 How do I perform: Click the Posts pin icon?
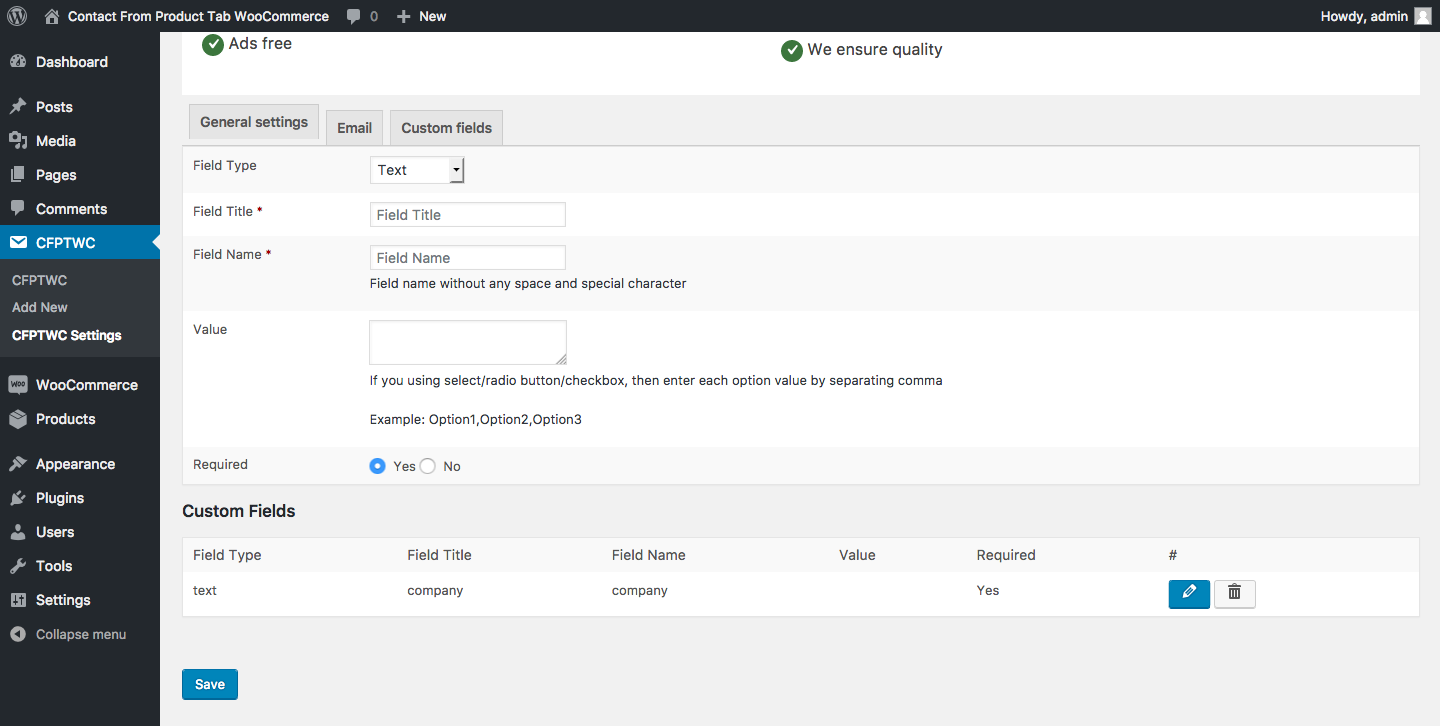coord(18,107)
